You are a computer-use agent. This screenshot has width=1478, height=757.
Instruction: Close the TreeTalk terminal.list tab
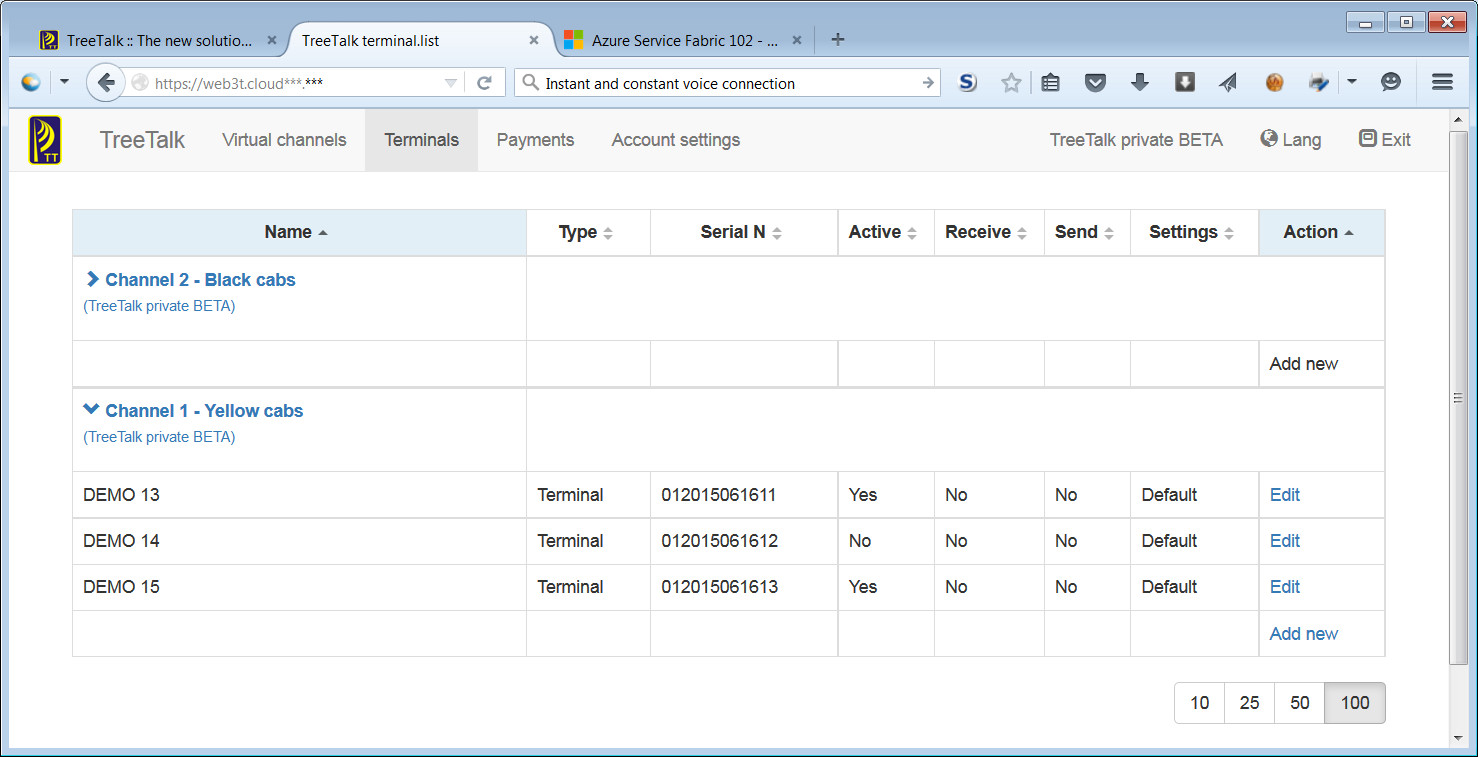(x=534, y=41)
